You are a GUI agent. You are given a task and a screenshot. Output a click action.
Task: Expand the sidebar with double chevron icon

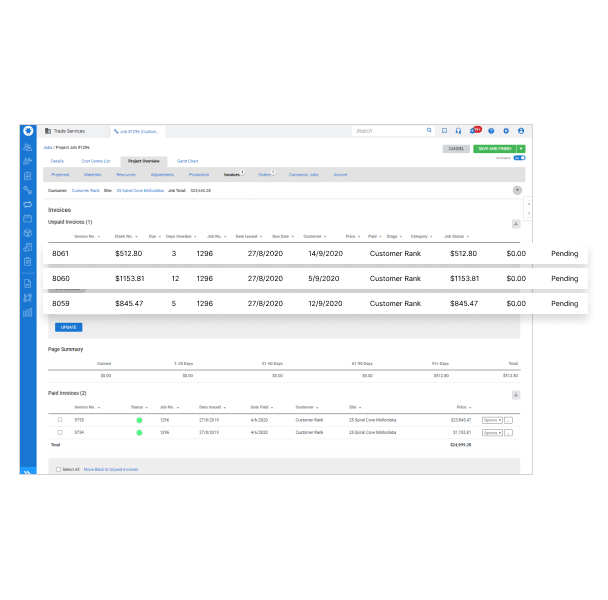28,472
